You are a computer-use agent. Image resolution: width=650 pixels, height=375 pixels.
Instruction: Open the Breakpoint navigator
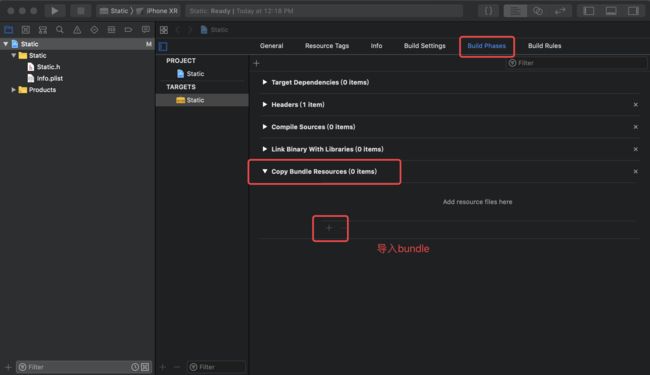129,30
